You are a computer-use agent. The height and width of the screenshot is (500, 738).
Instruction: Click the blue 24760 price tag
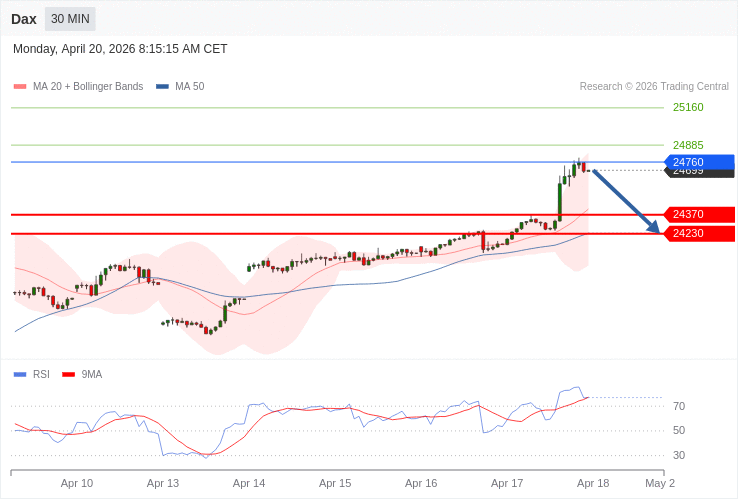tap(699, 162)
